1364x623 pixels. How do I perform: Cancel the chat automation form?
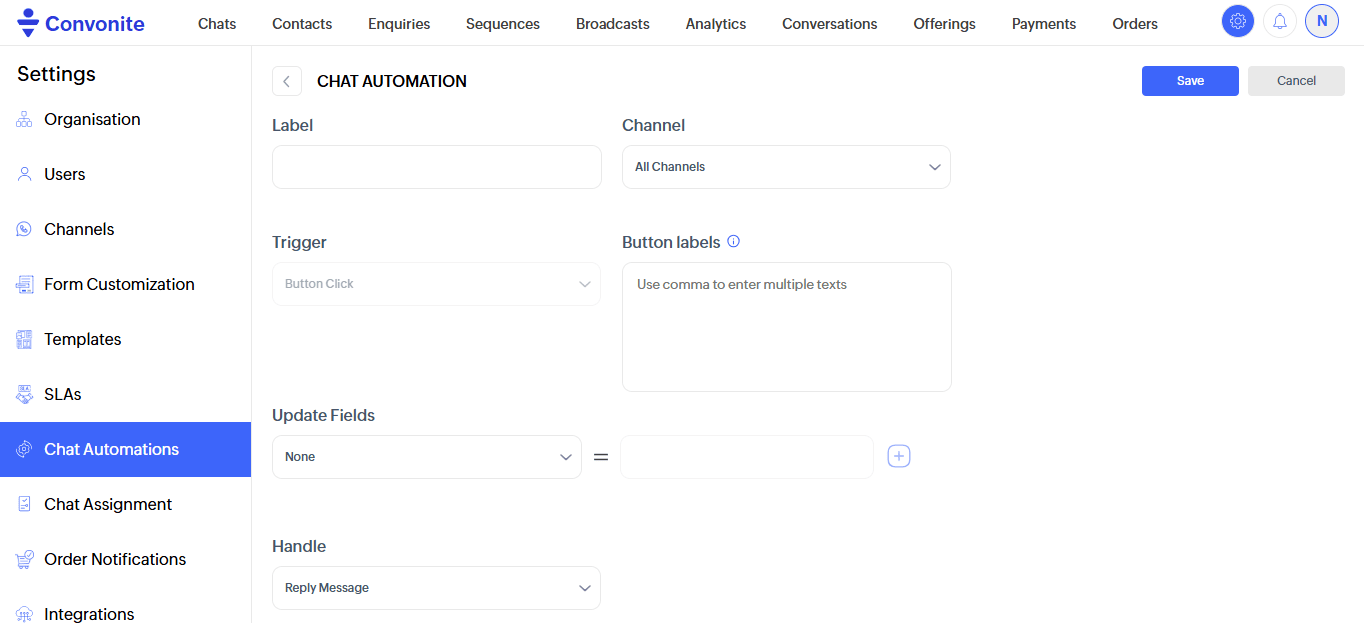point(1296,81)
